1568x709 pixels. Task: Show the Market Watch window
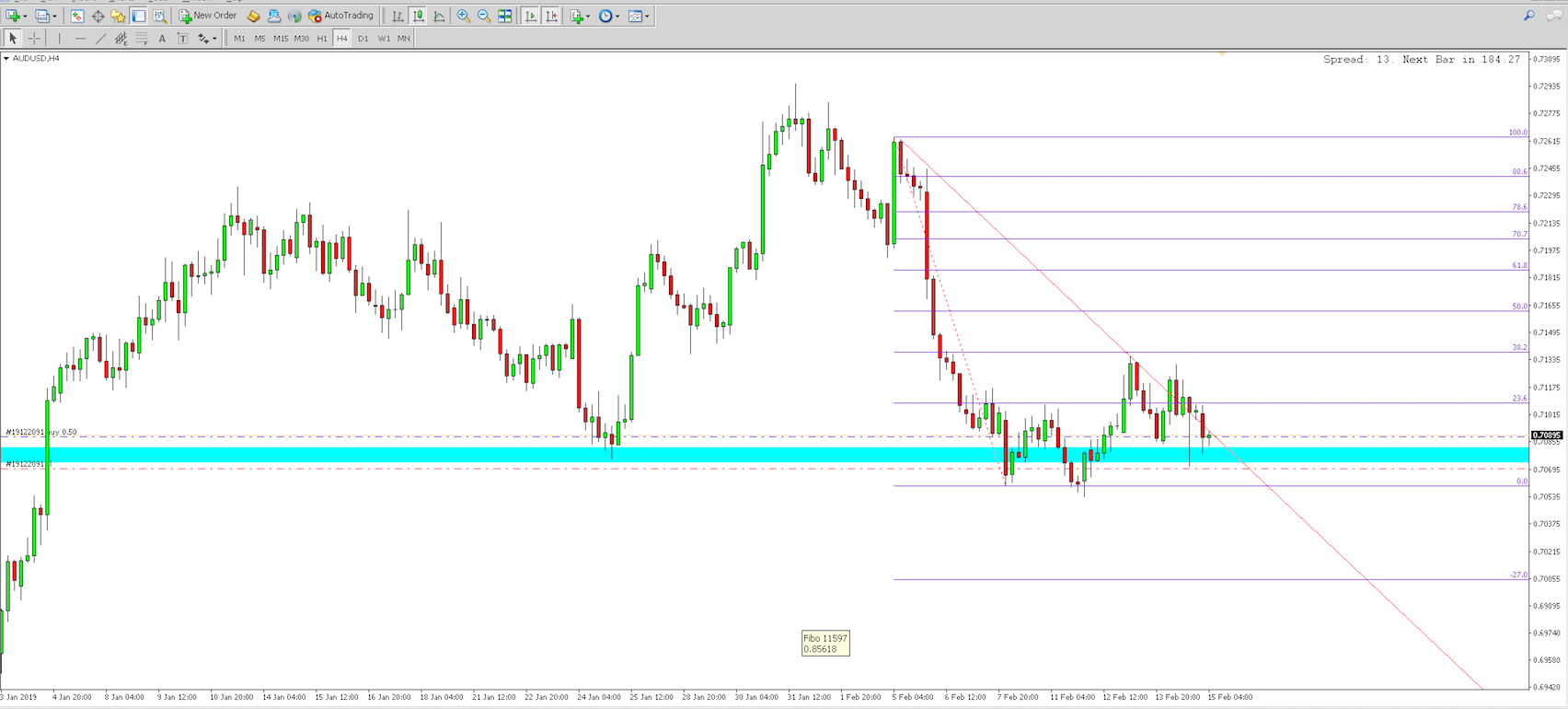tap(77, 16)
